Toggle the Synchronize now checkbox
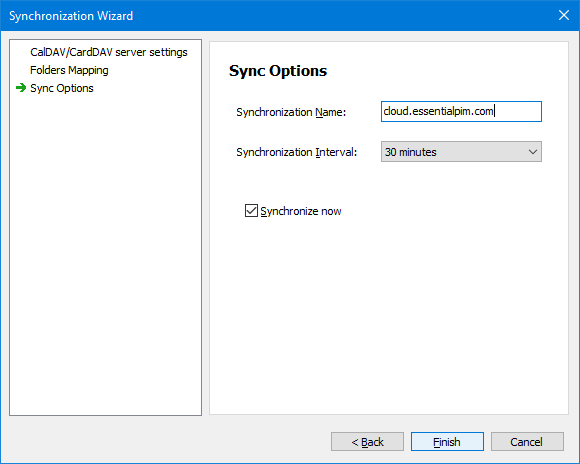Viewport: 580px width, 464px height. (x=251, y=211)
